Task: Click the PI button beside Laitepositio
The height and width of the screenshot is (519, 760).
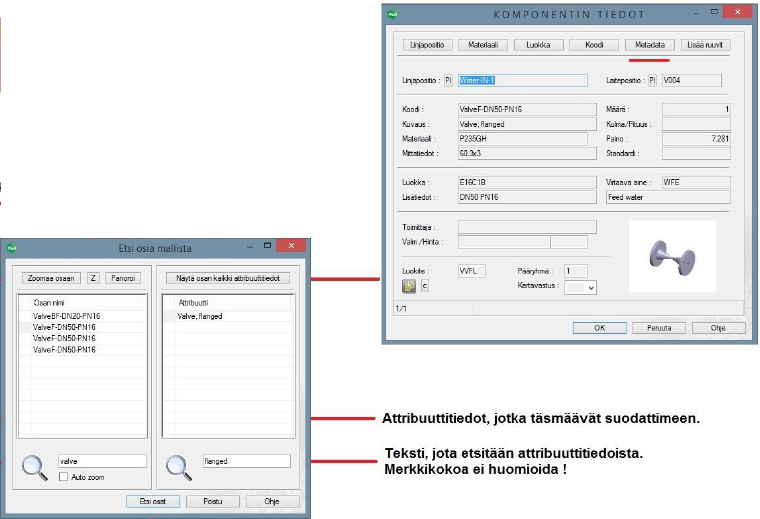Action: pyautogui.click(x=652, y=80)
